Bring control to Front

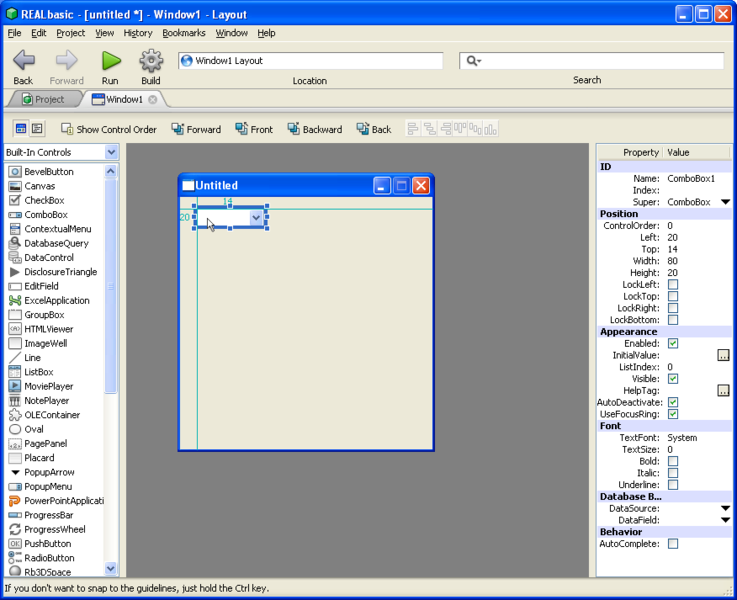(x=254, y=129)
